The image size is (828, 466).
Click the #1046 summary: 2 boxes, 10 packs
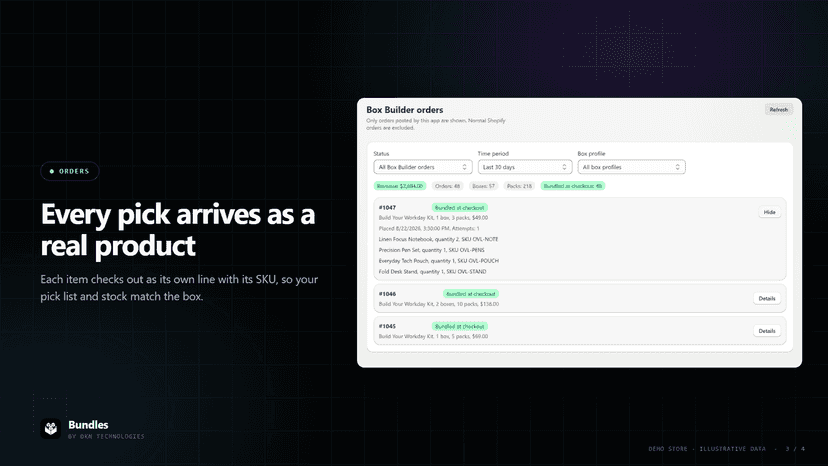coord(439,304)
